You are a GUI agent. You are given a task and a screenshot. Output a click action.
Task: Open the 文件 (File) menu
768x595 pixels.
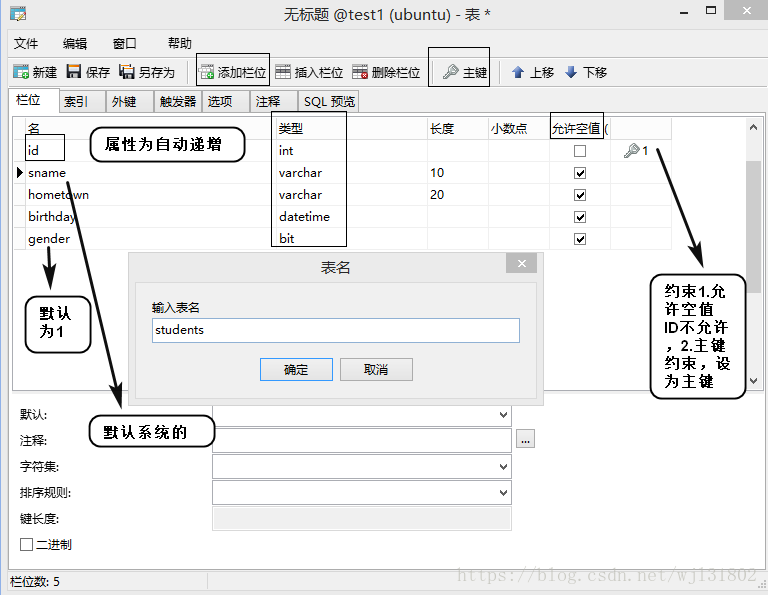pyautogui.click(x=26, y=44)
